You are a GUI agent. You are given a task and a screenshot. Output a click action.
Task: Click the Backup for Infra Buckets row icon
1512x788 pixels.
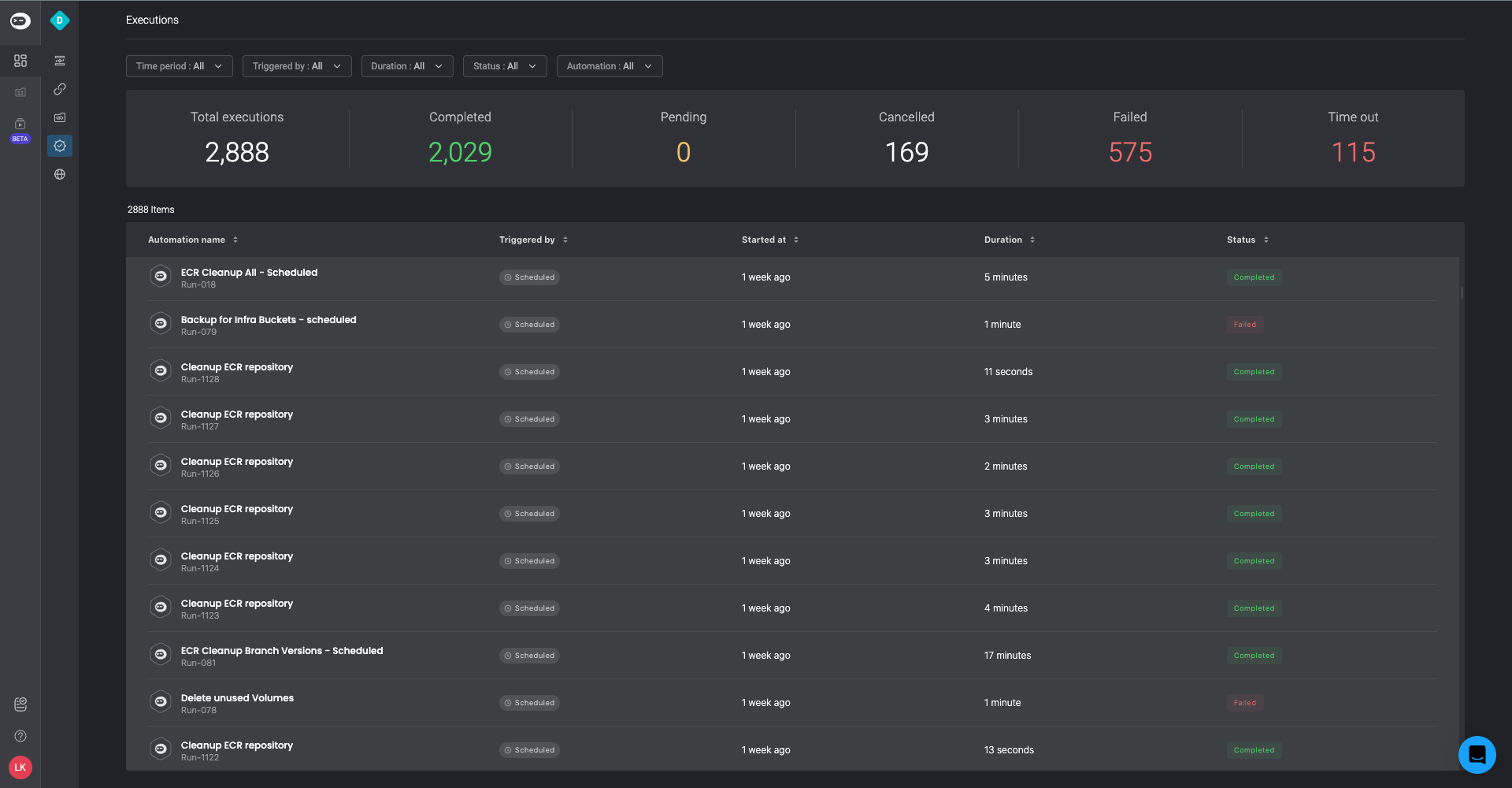click(x=161, y=324)
